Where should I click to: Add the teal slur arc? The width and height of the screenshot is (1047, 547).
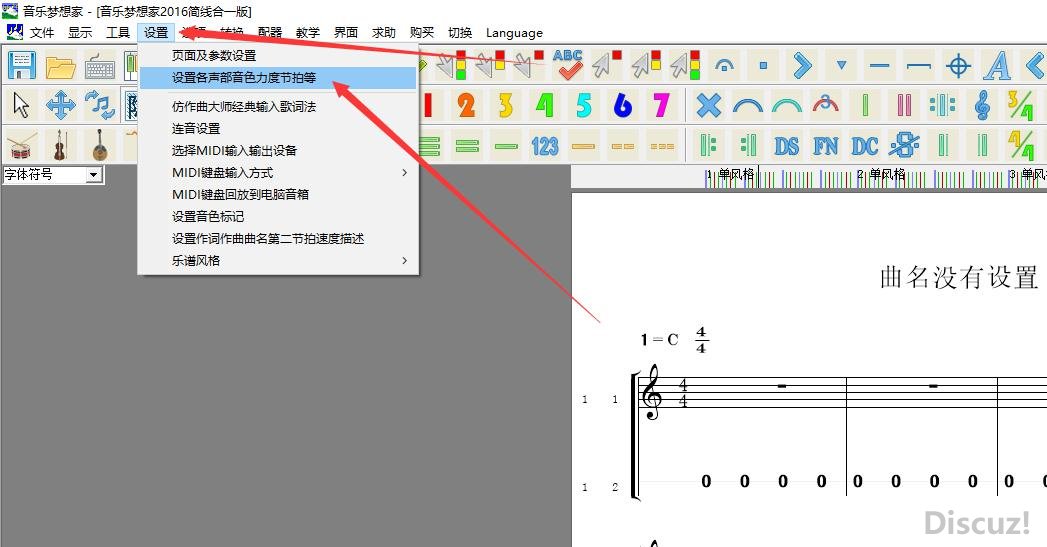pyautogui.click(x=787, y=106)
